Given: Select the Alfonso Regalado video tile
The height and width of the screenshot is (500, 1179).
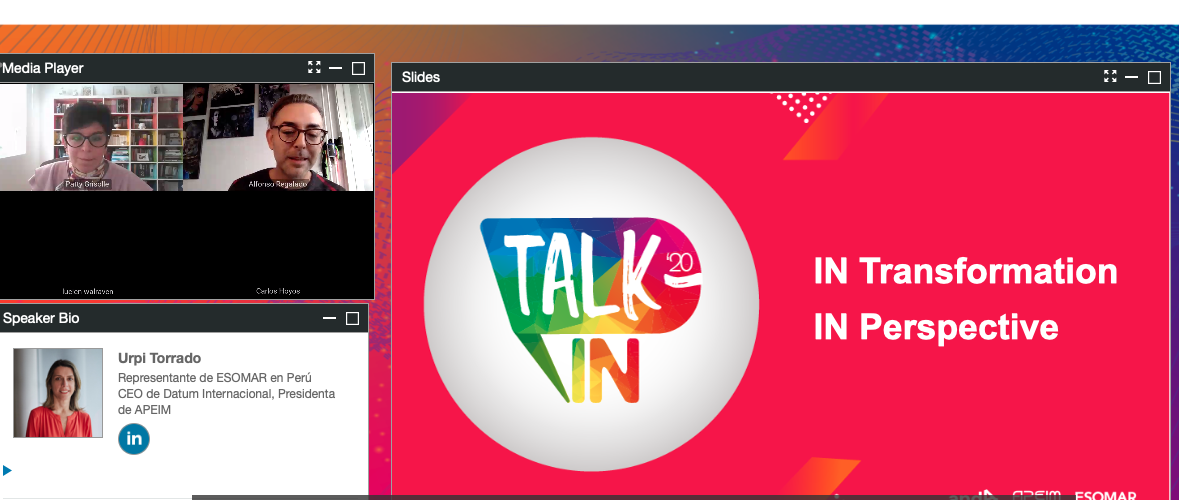Looking at the screenshot, I should point(278,138).
